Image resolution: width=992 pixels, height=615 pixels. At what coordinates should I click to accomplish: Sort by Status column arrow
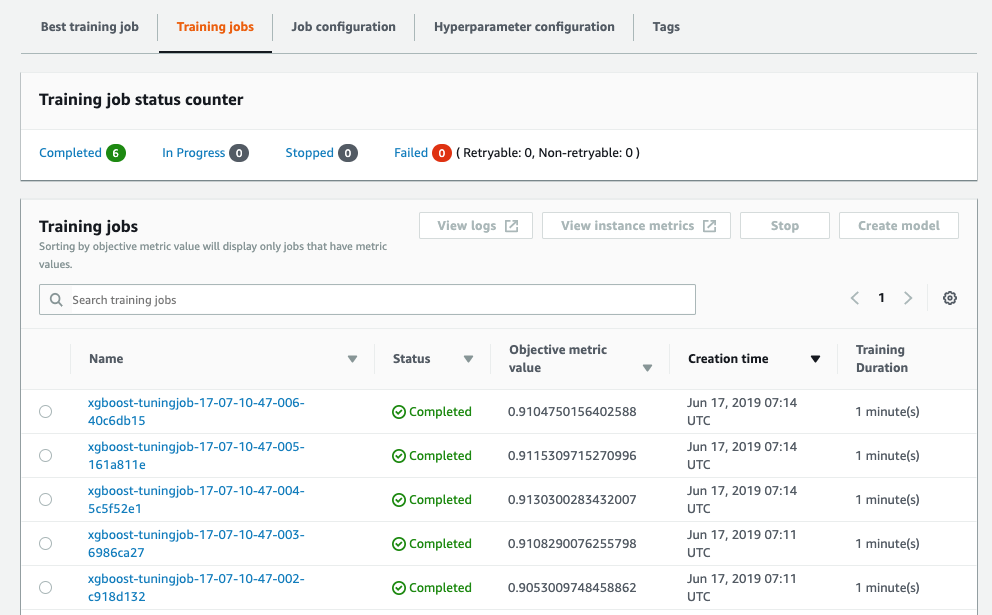tap(468, 359)
